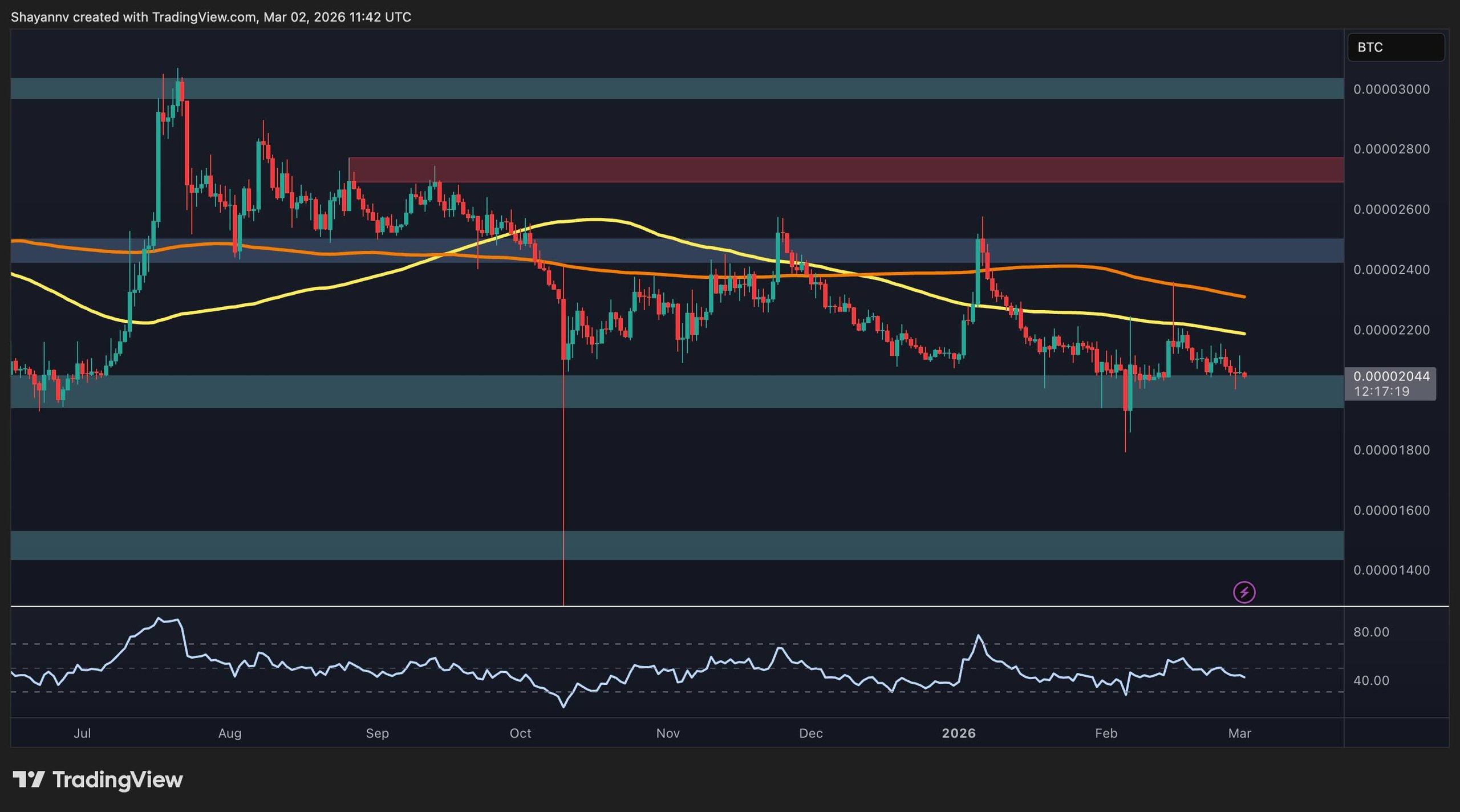Viewport: 1460px width, 812px height.
Task: Click the TradingView wordmark text
Action: click(x=117, y=779)
